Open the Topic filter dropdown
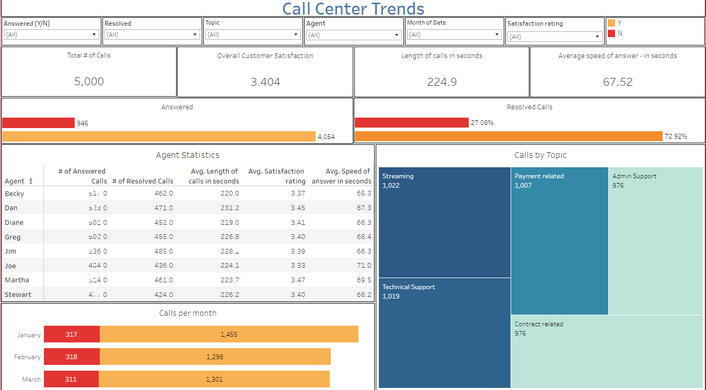The image size is (706, 390). [x=253, y=35]
